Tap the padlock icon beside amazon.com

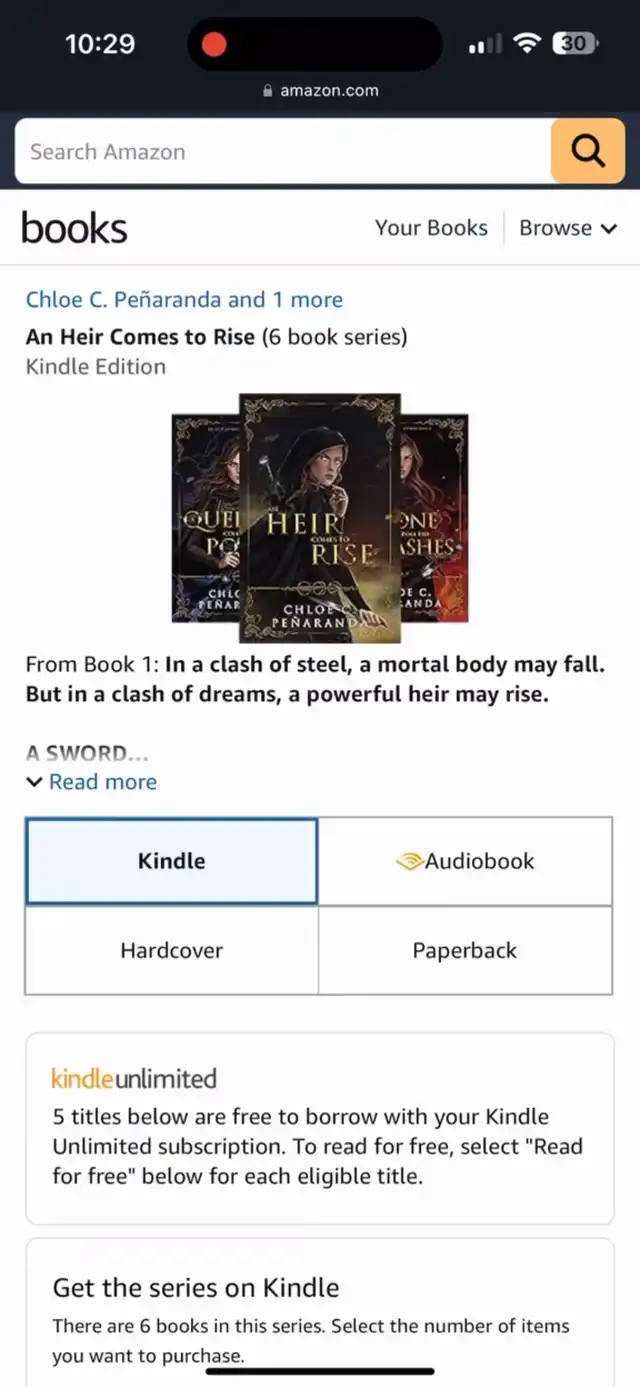point(267,91)
